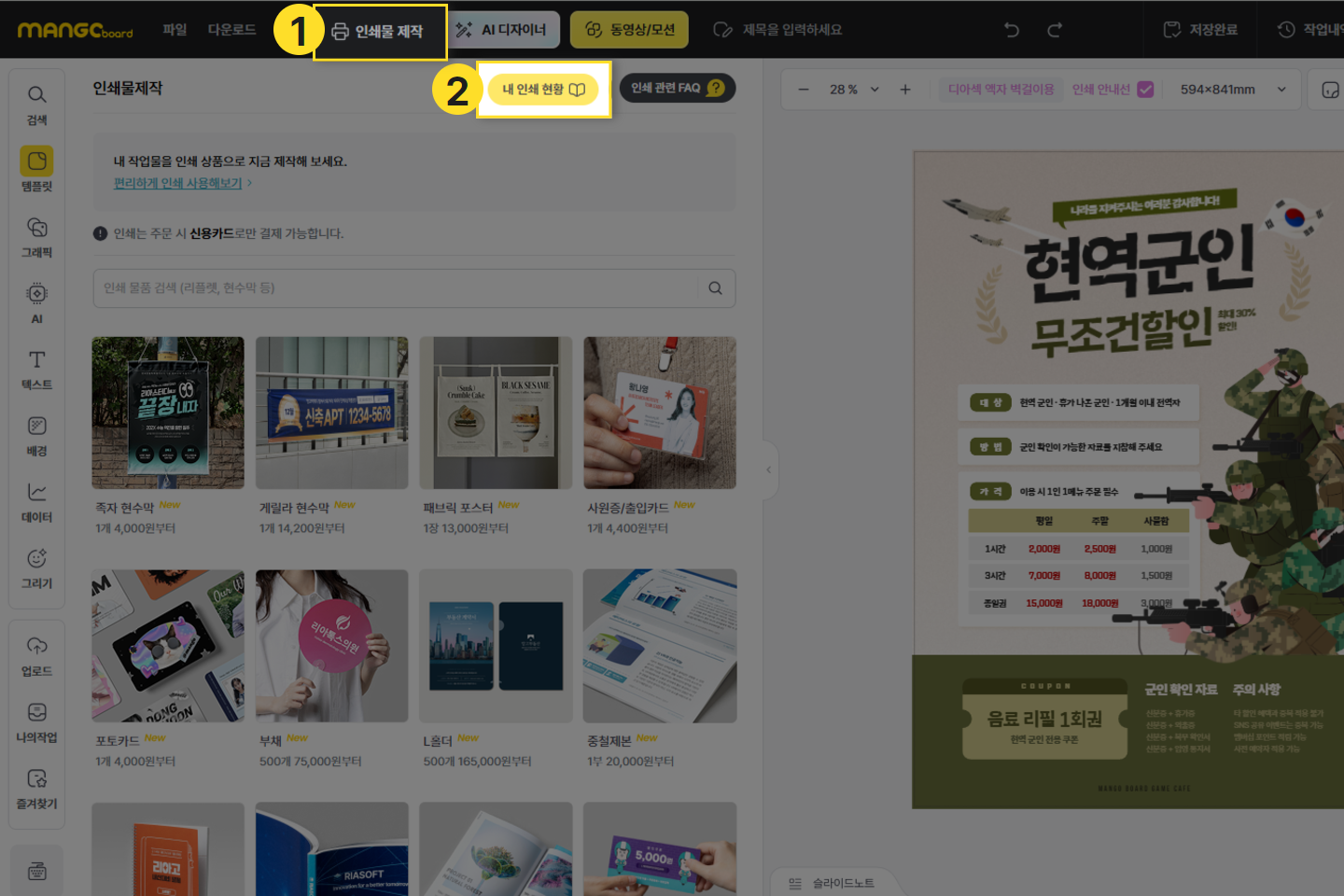Open the AI 디자이너 tab
The image size is (1344, 896).
(x=503, y=30)
